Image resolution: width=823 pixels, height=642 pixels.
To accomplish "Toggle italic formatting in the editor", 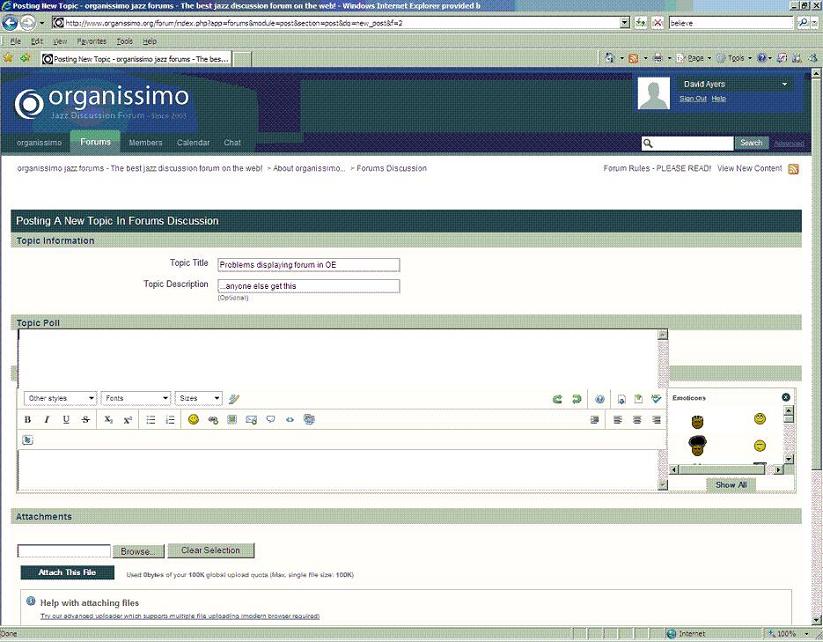I will click(47, 419).
